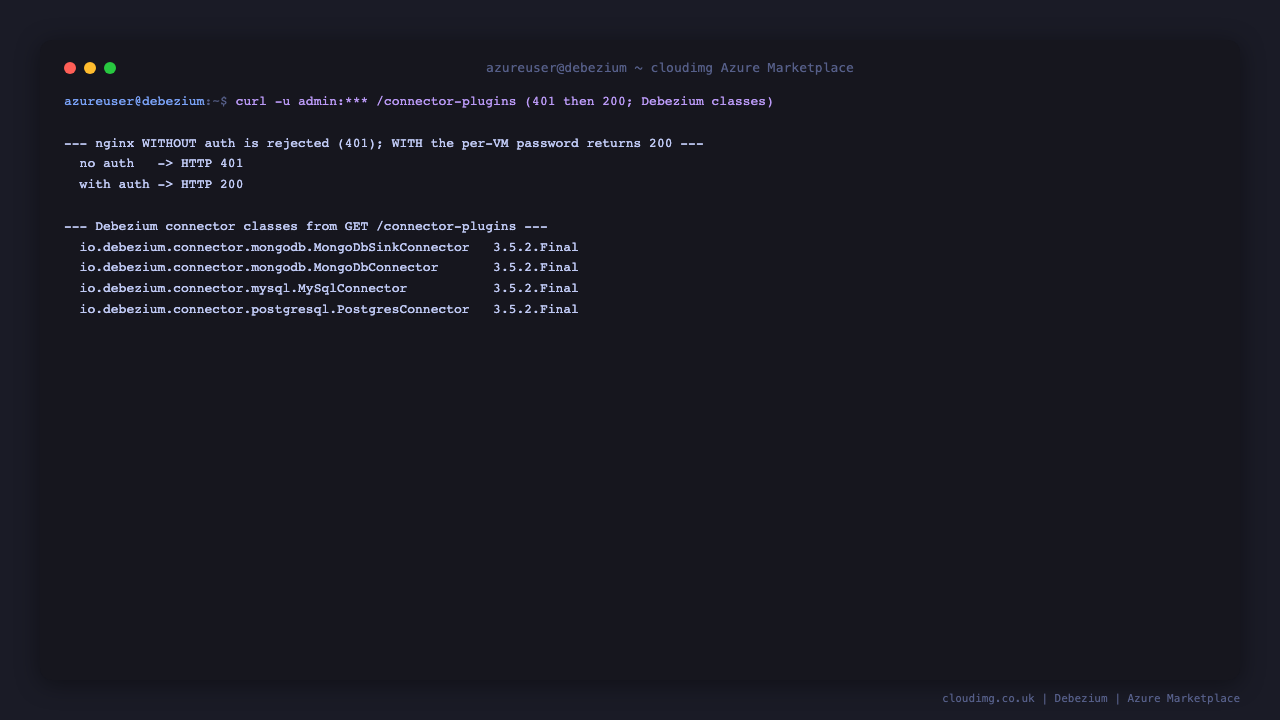Click the 'no auth -> HTTP 401' line

tap(161, 163)
